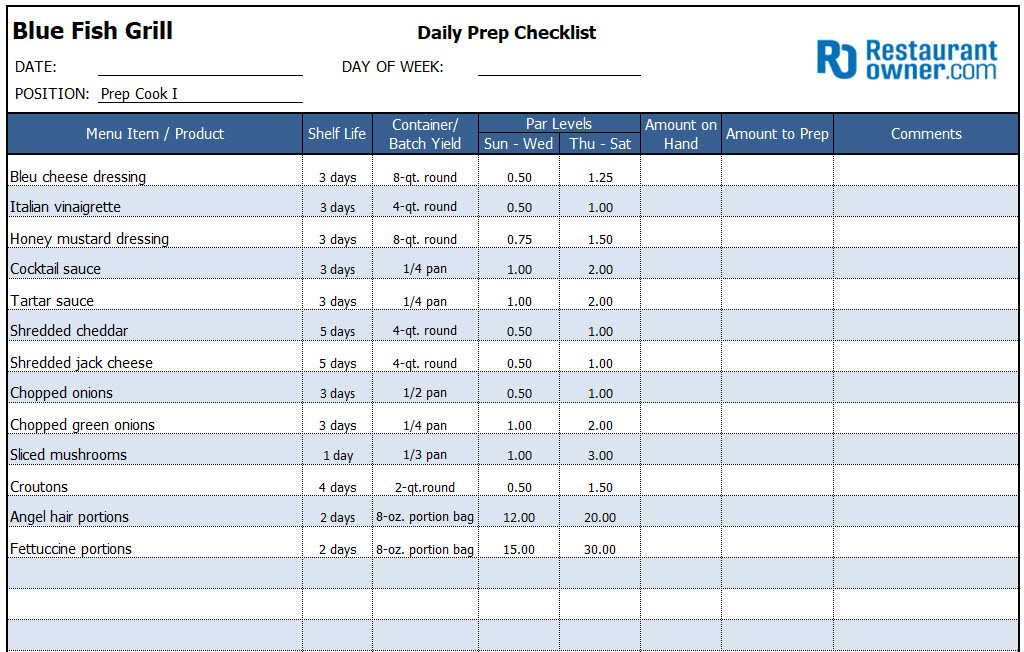The width and height of the screenshot is (1024, 652).
Task: Click the Angel hair portions cell
Action: pos(155,512)
